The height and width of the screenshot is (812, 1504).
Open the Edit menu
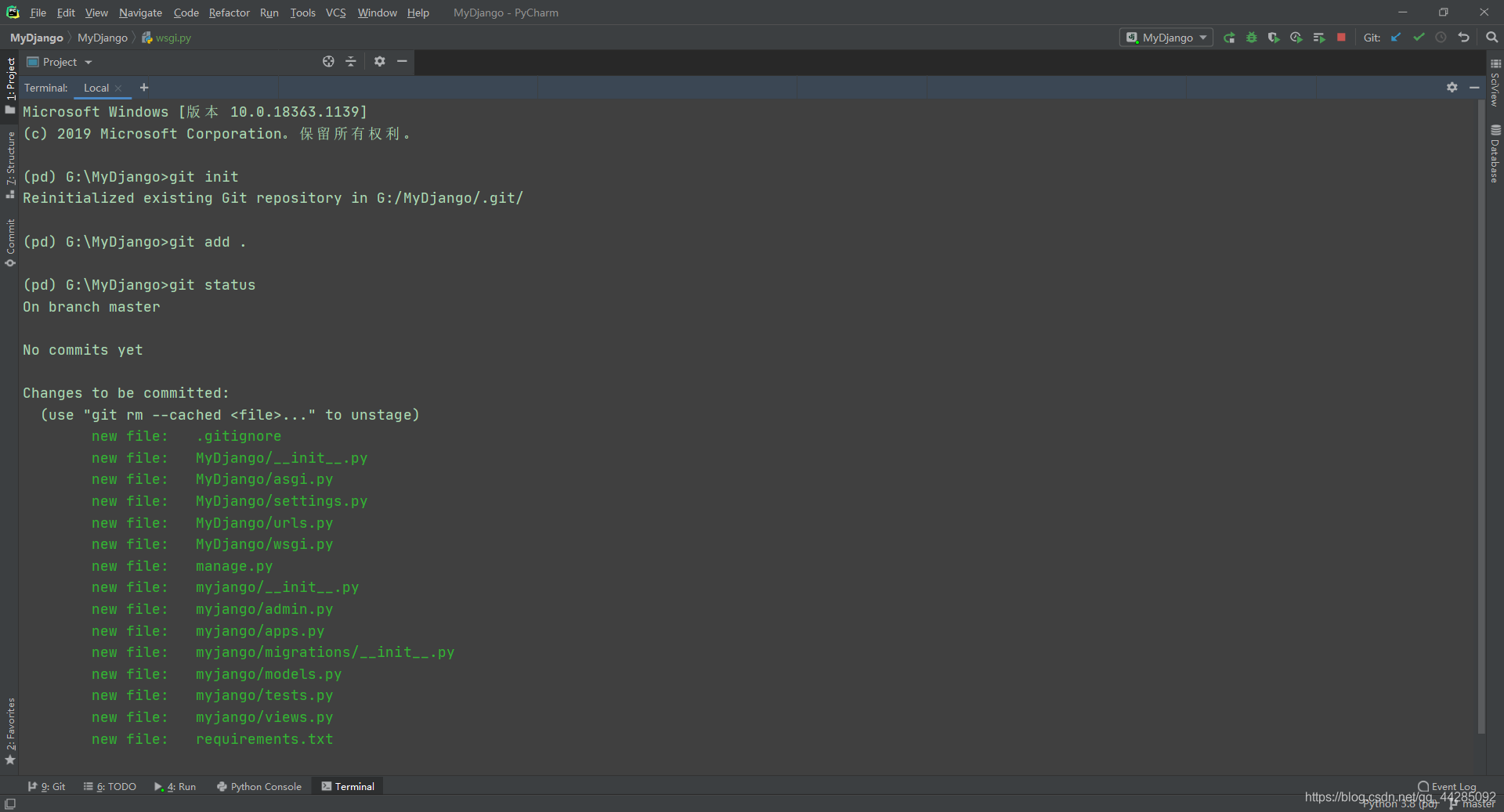pyautogui.click(x=66, y=13)
